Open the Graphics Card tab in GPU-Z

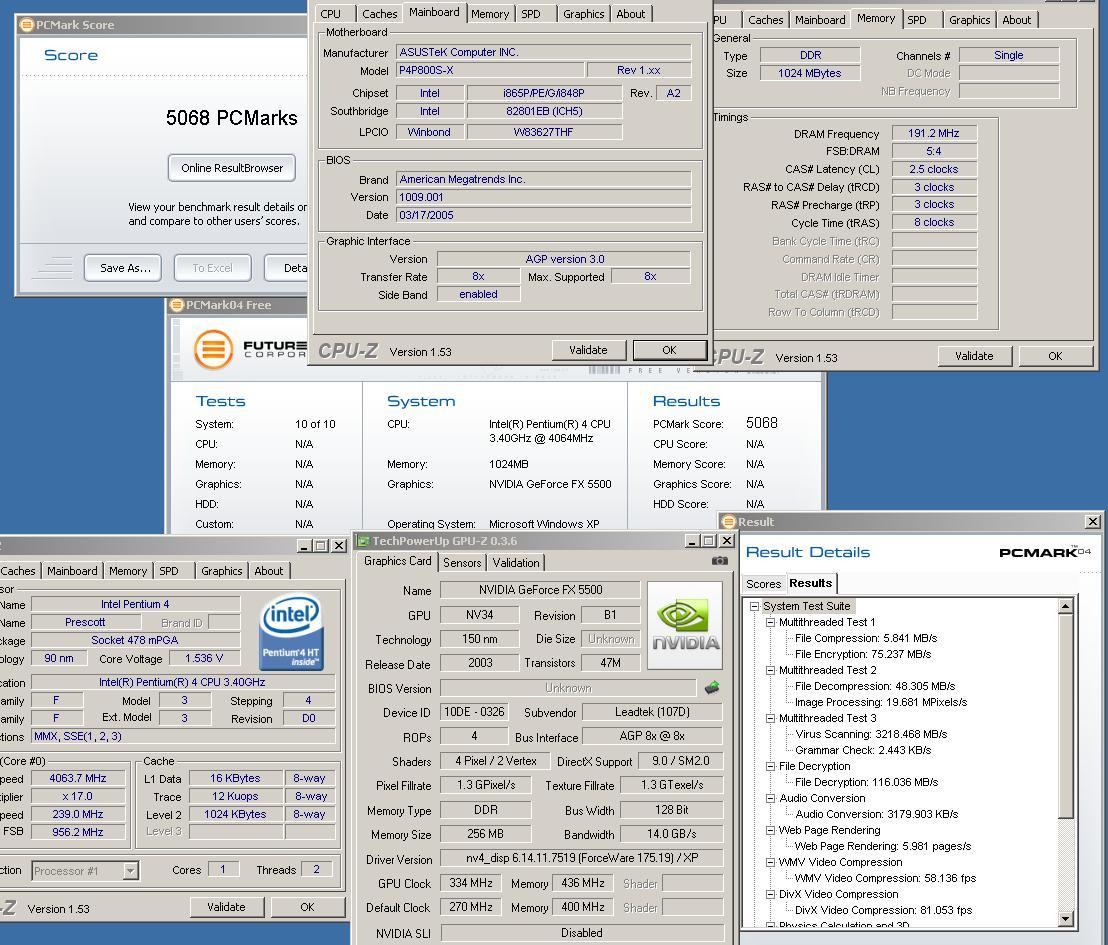397,561
